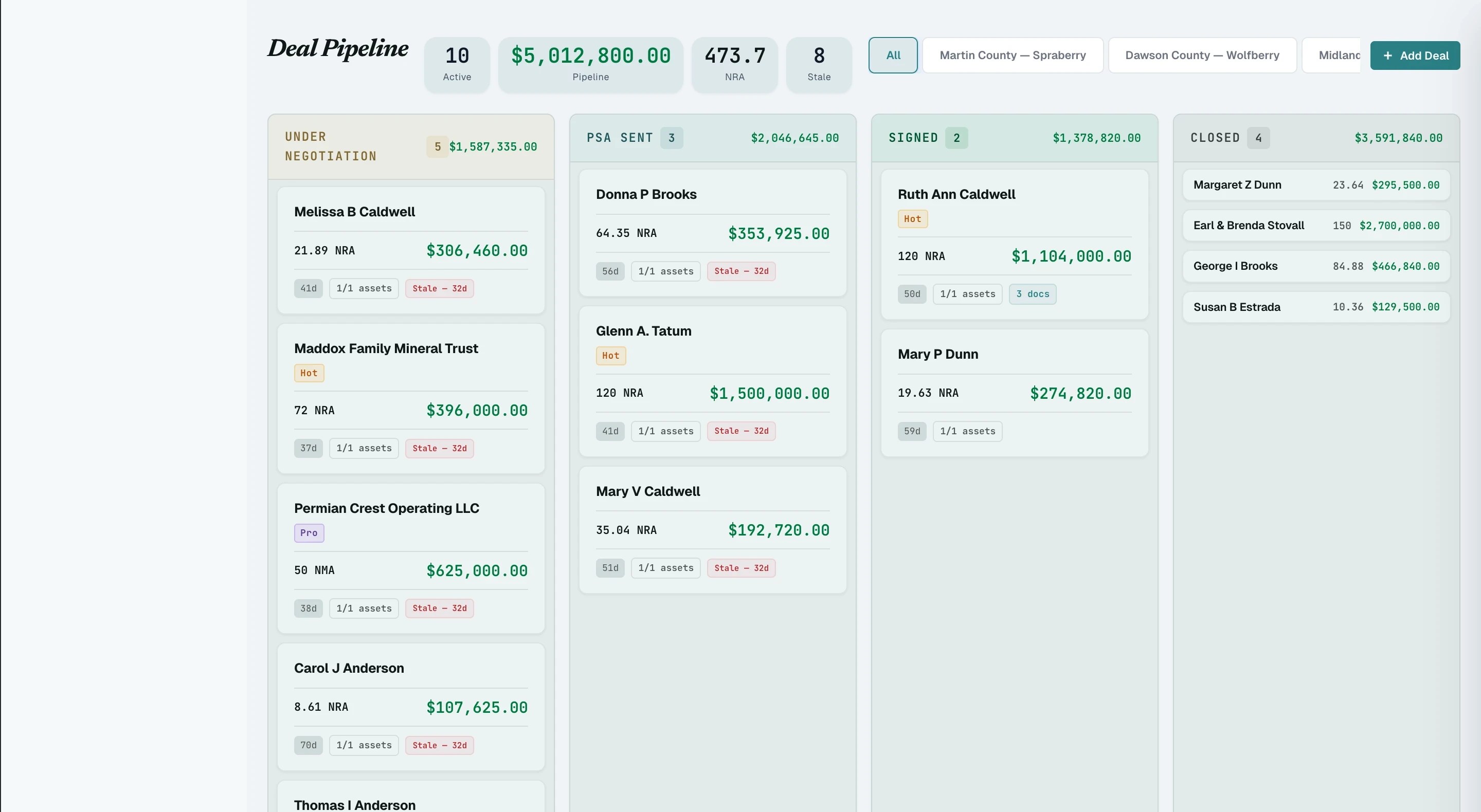Click the 59d age badge on Mary P Dunn

[x=912, y=431]
